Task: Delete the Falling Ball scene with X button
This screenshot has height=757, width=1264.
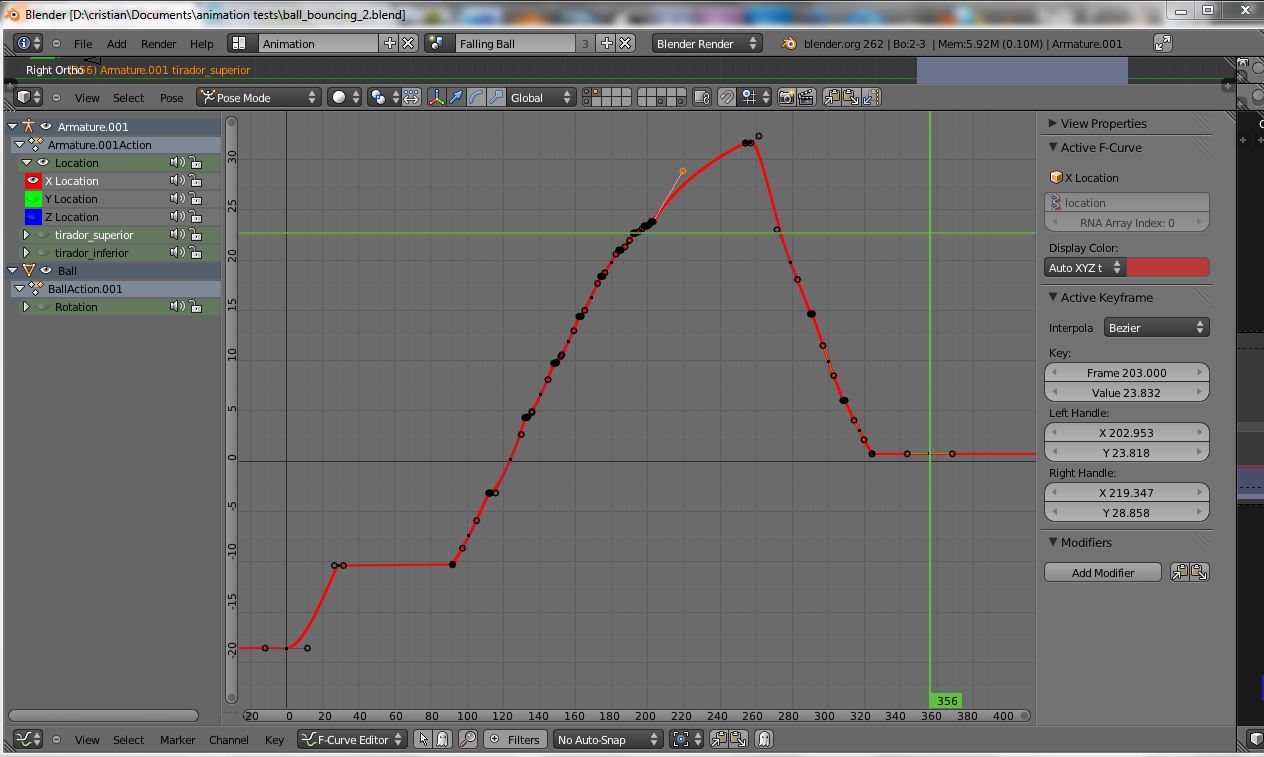Action: click(625, 43)
